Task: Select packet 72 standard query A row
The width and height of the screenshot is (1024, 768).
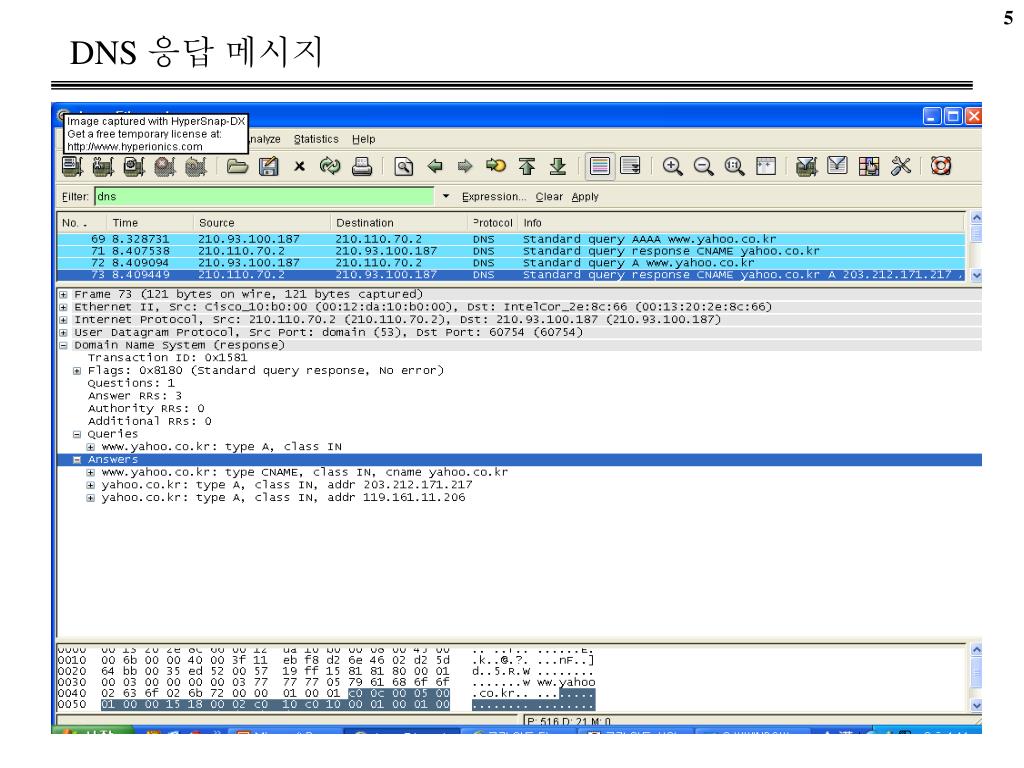Action: 511,263
